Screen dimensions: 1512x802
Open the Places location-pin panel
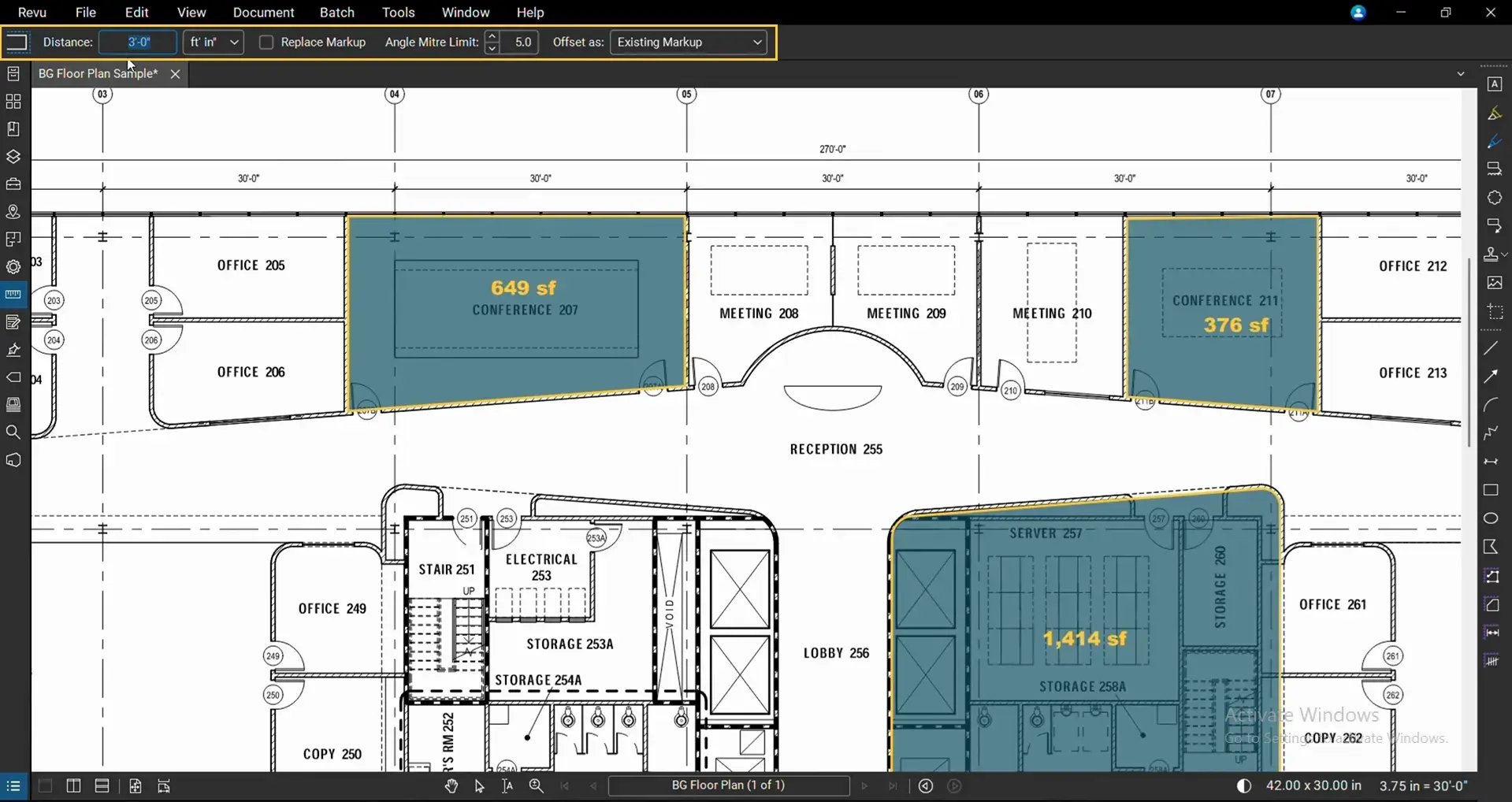click(x=13, y=212)
